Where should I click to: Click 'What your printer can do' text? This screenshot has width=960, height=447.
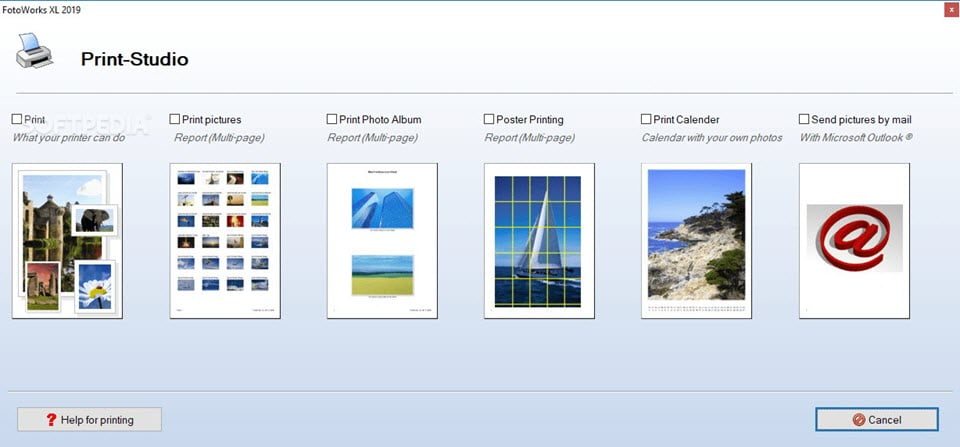pos(69,138)
